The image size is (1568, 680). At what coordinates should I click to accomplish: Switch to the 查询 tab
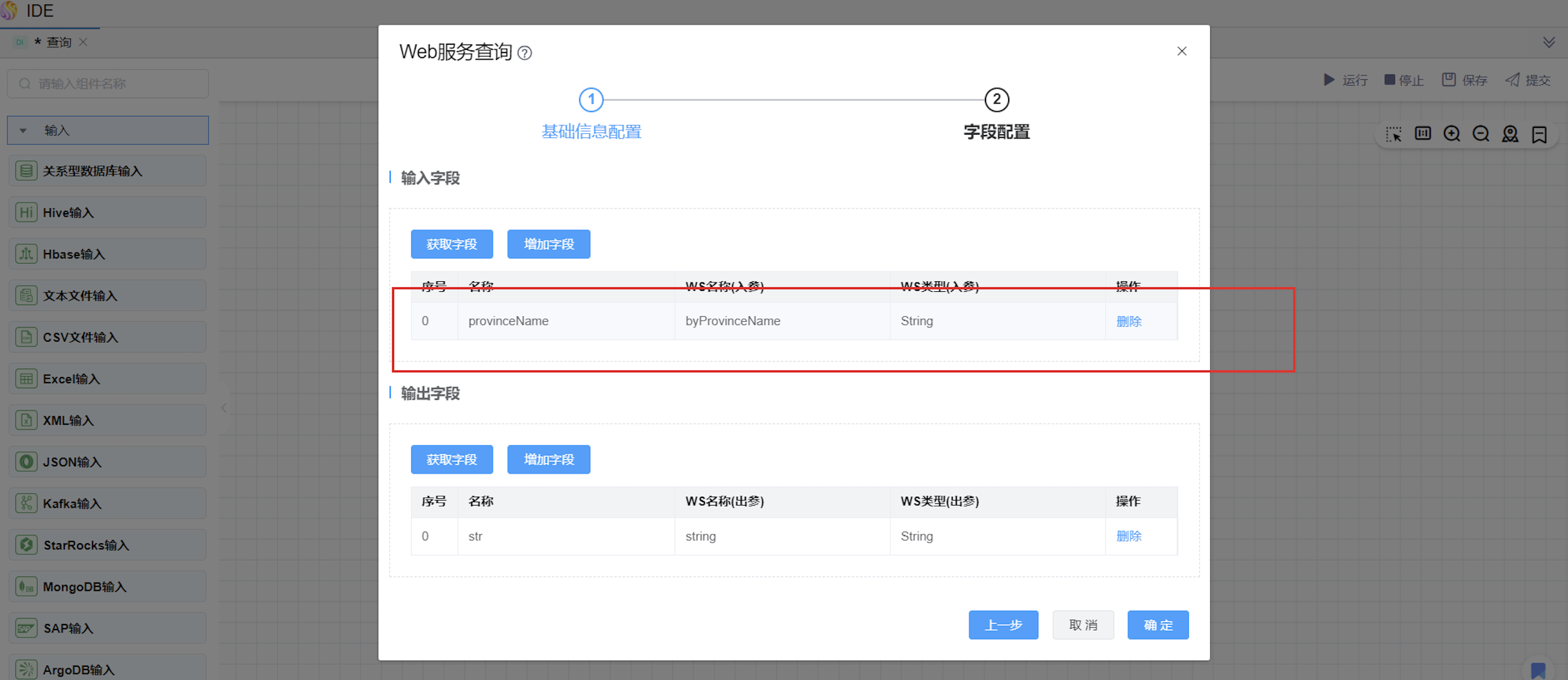[x=59, y=42]
